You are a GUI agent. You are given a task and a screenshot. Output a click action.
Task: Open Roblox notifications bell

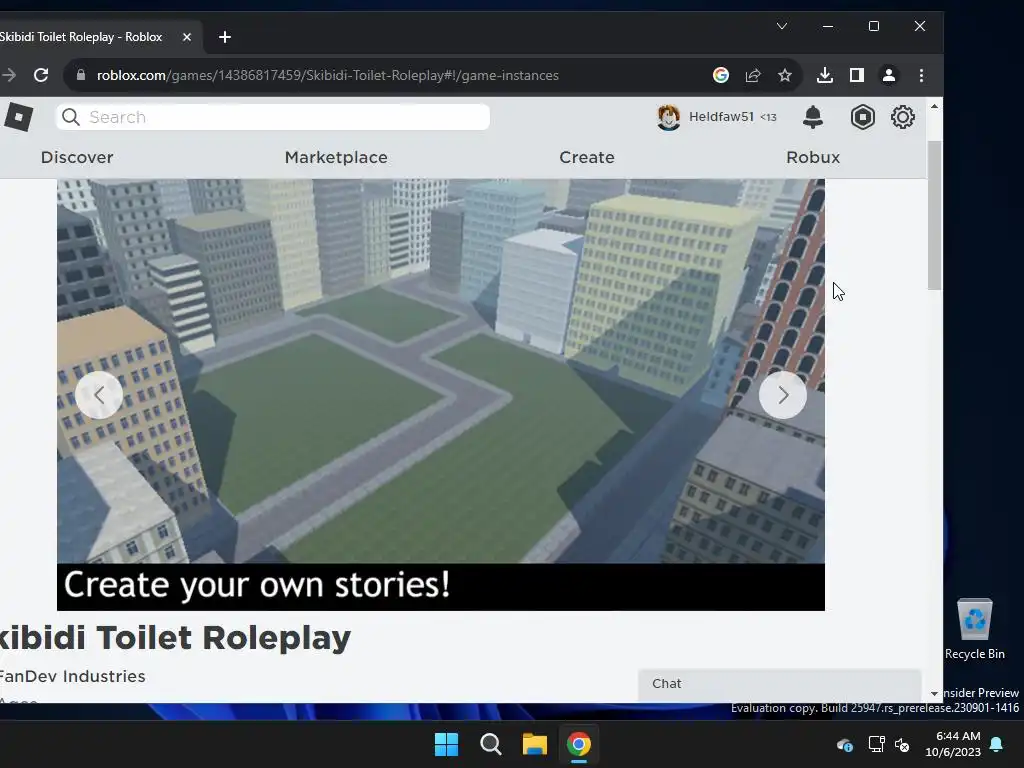(x=813, y=117)
